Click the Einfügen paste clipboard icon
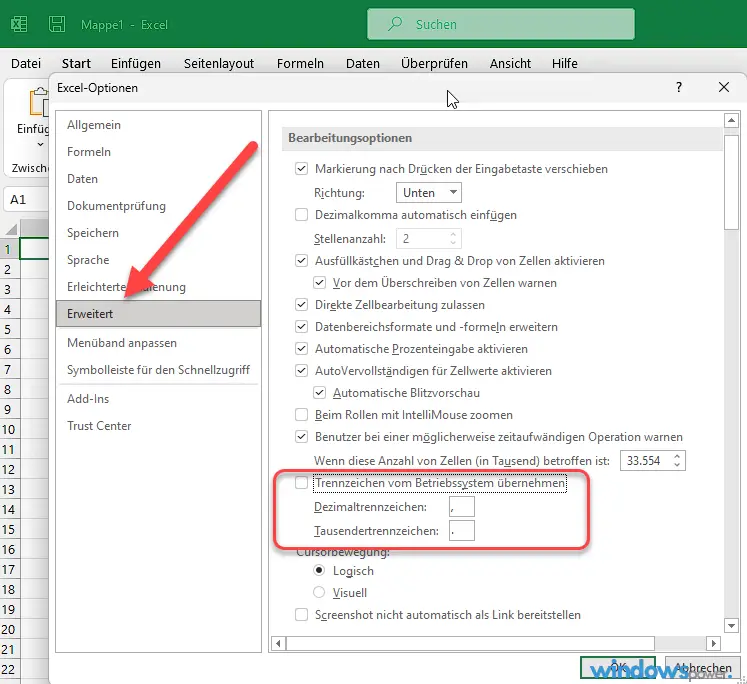 click(39, 102)
